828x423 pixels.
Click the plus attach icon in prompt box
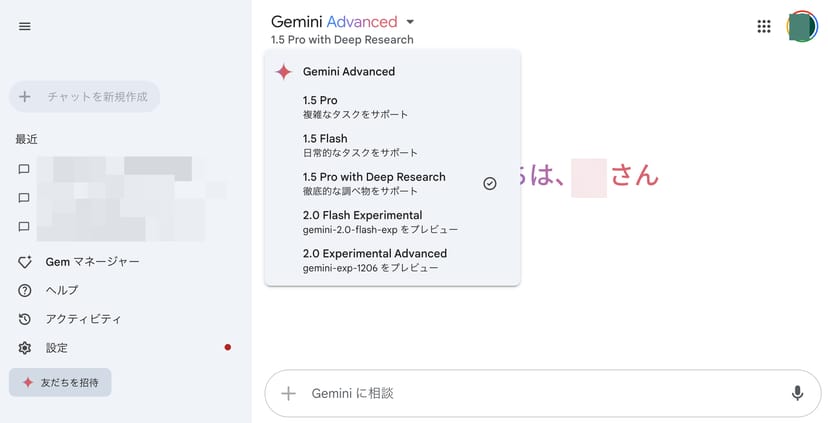289,393
